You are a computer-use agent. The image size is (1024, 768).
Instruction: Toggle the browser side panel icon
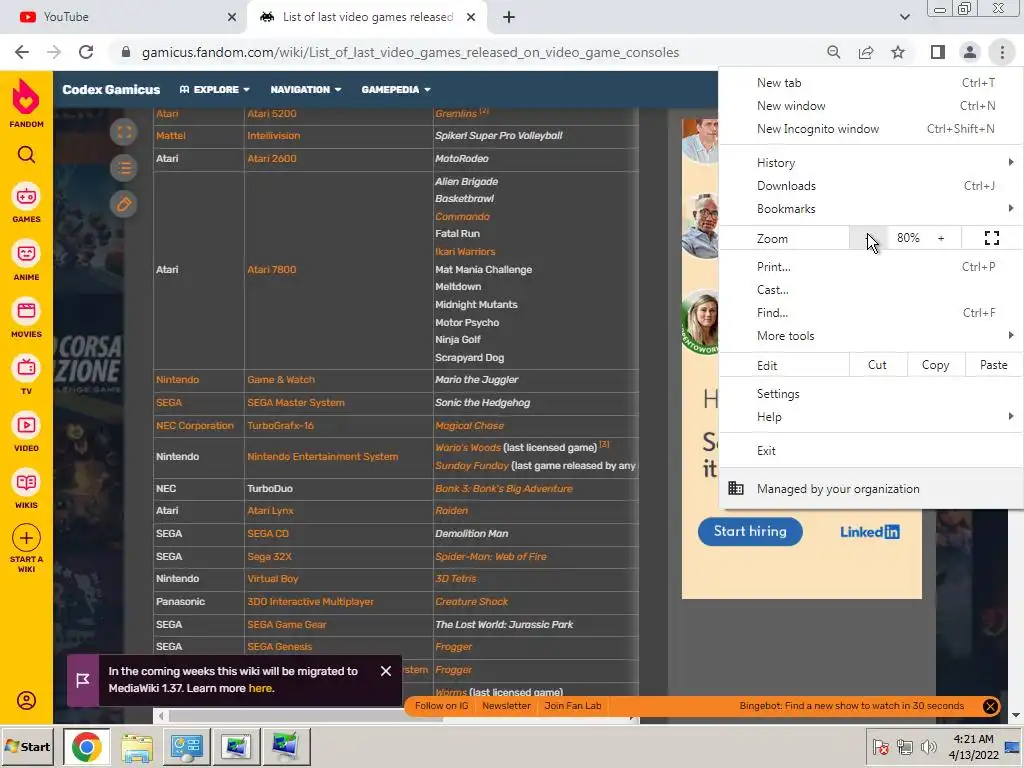coord(937,52)
